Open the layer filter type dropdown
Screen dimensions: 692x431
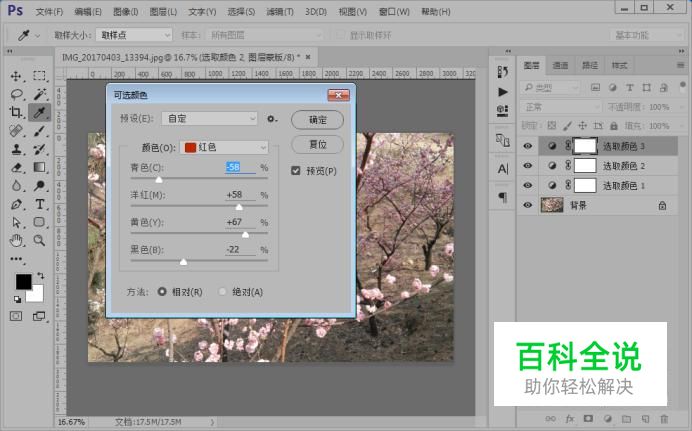click(x=550, y=88)
